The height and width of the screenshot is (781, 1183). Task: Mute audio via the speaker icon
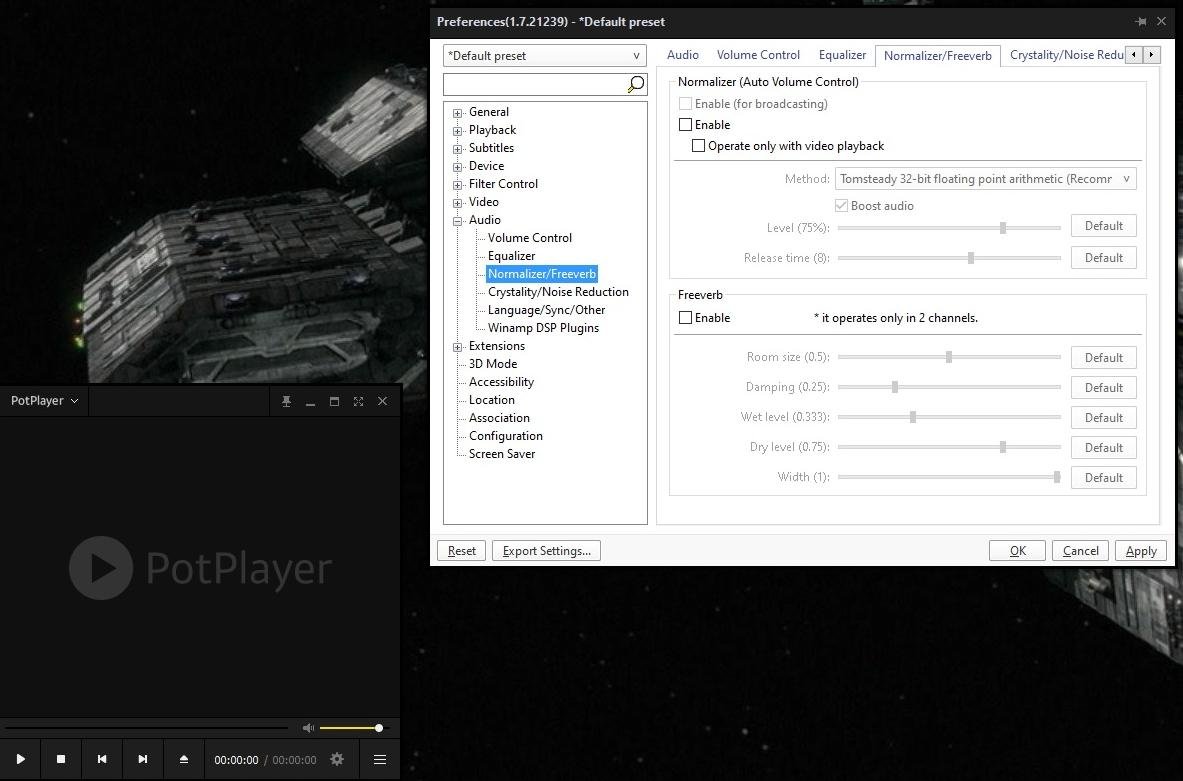click(308, 728)
